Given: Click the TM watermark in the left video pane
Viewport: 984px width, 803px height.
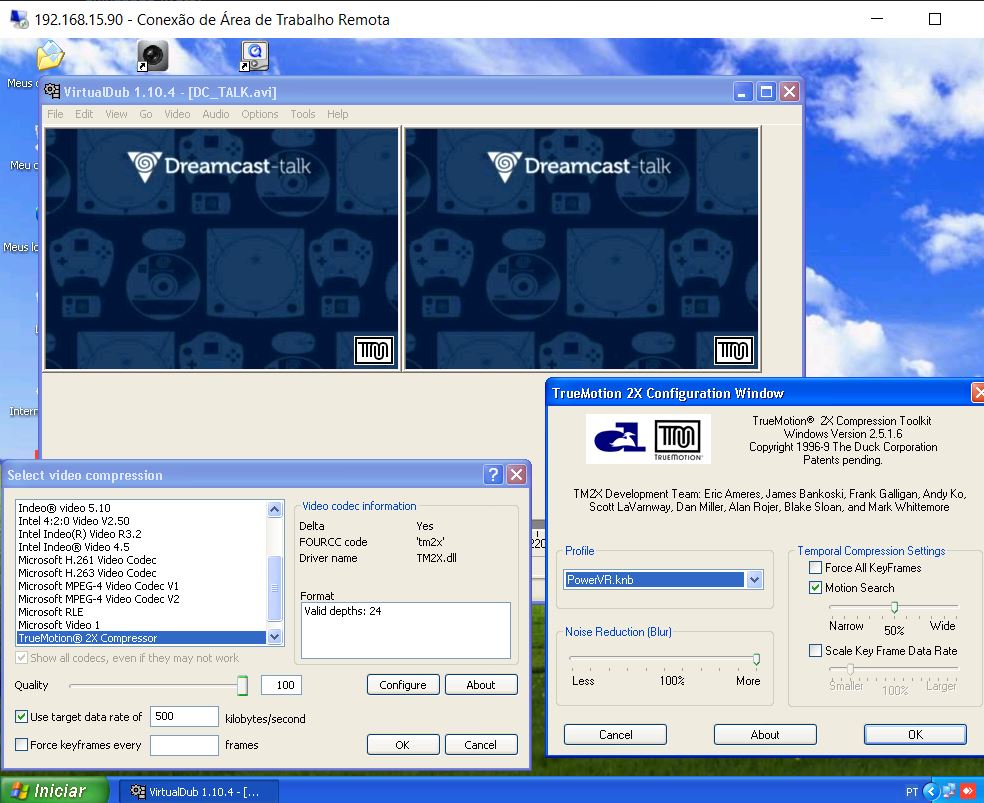Looking at the screenshot, I should pyautogui.click(x=374, y=350).
